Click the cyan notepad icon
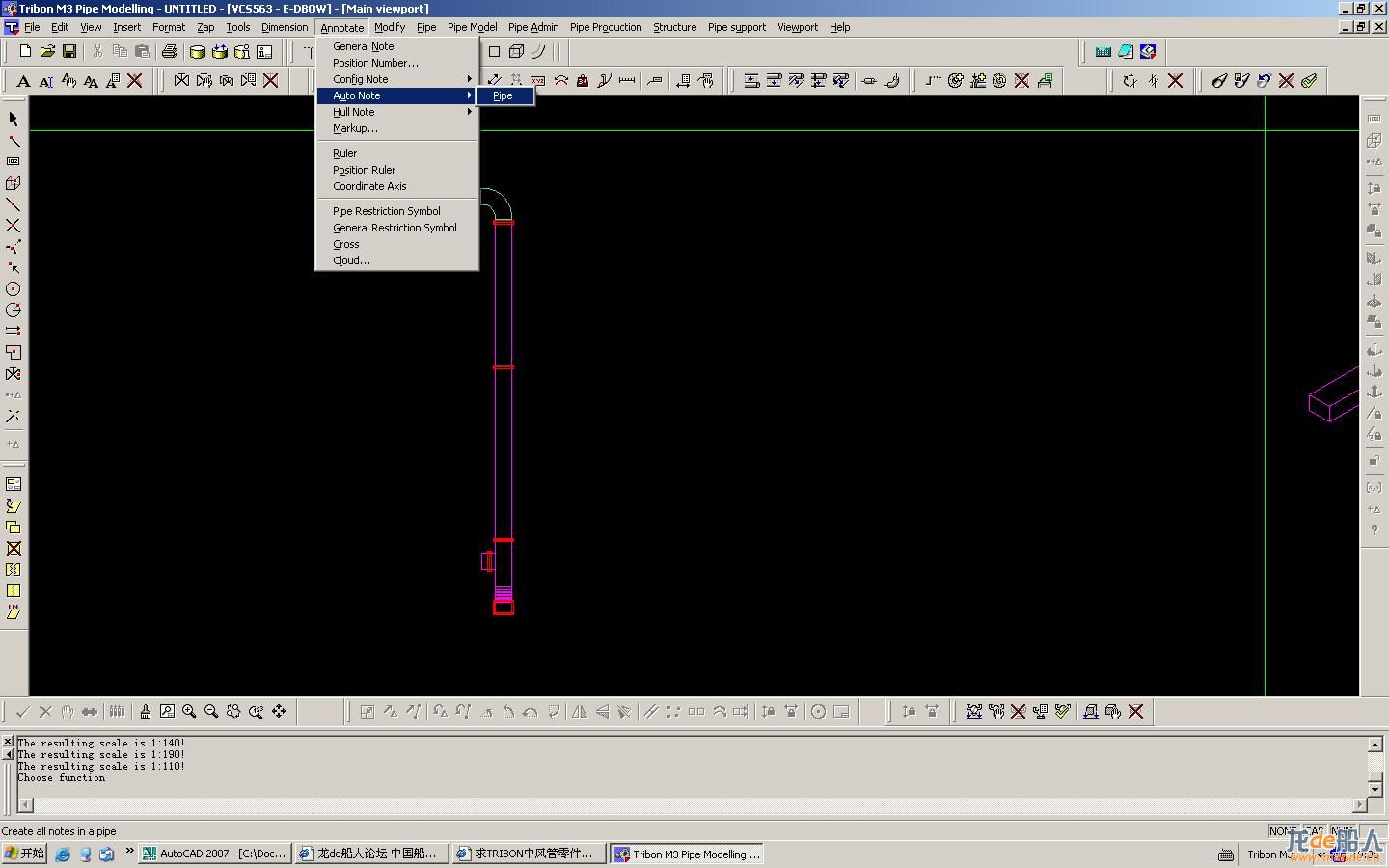Screen dimensions: 1389x868 click(x=1126, y=51)
